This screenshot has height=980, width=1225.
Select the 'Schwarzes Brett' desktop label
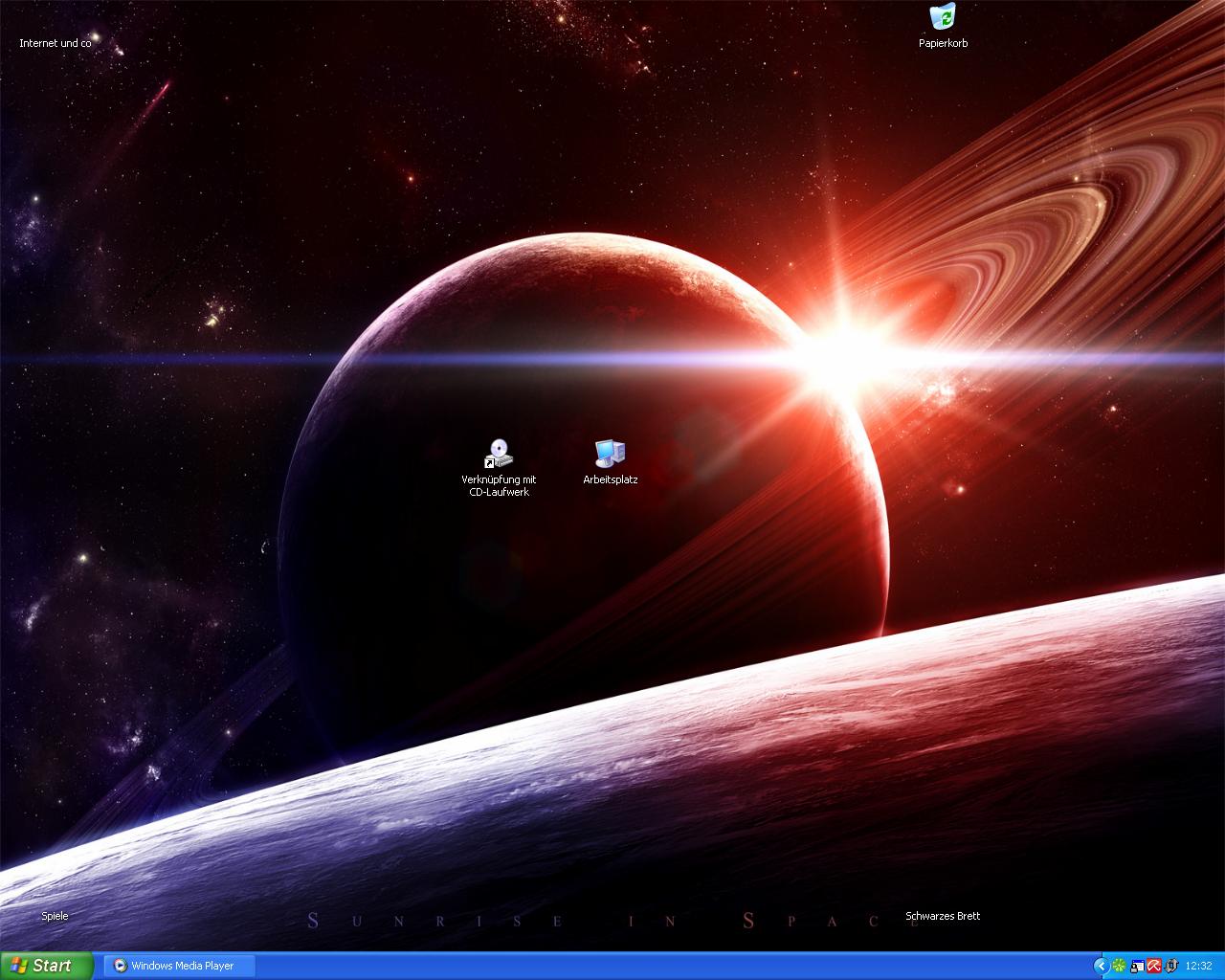click(x=943, y=916)
